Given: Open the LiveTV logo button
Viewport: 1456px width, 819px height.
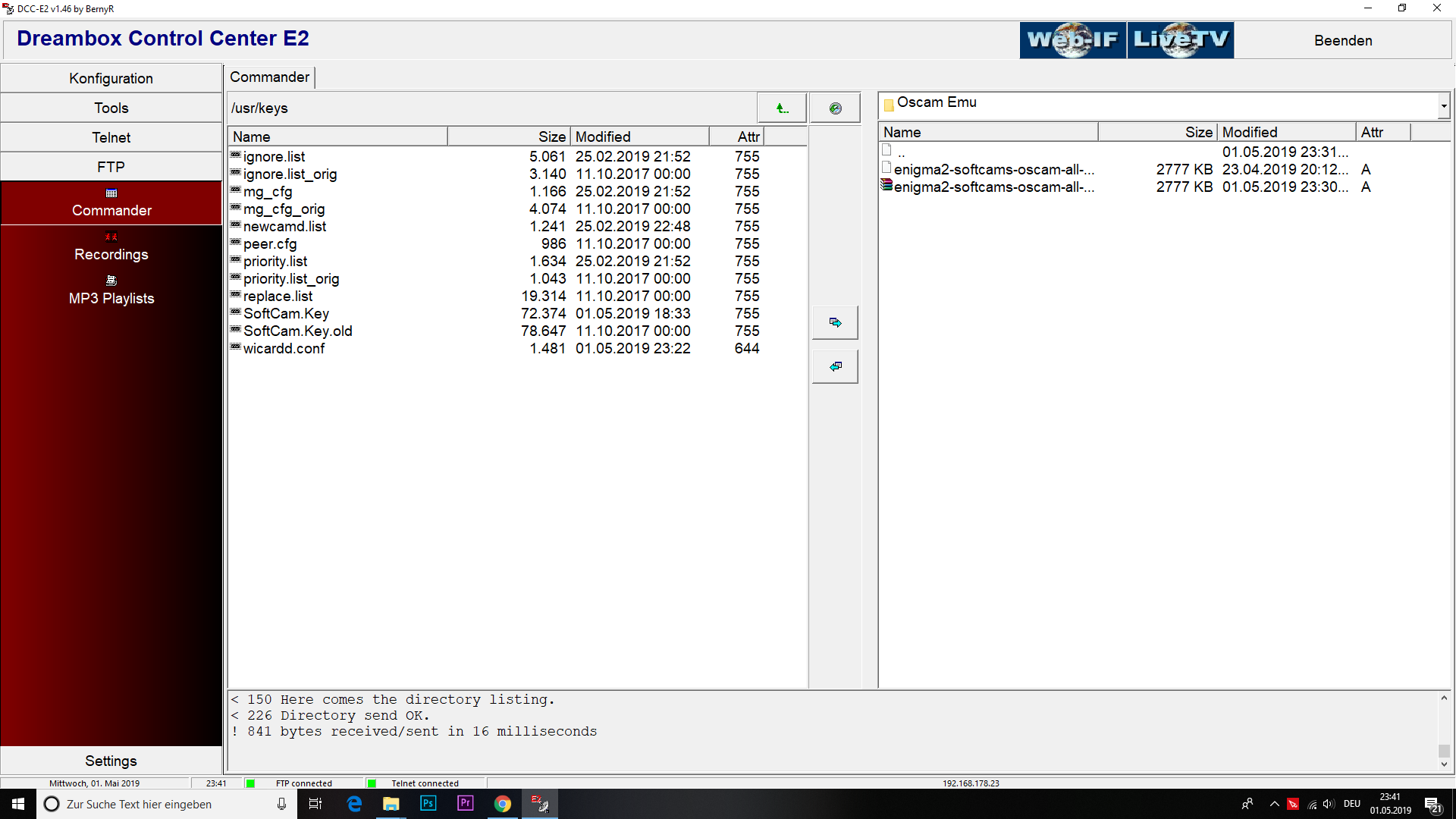Looking at the screenshot, I should (x=1181, y=40).
